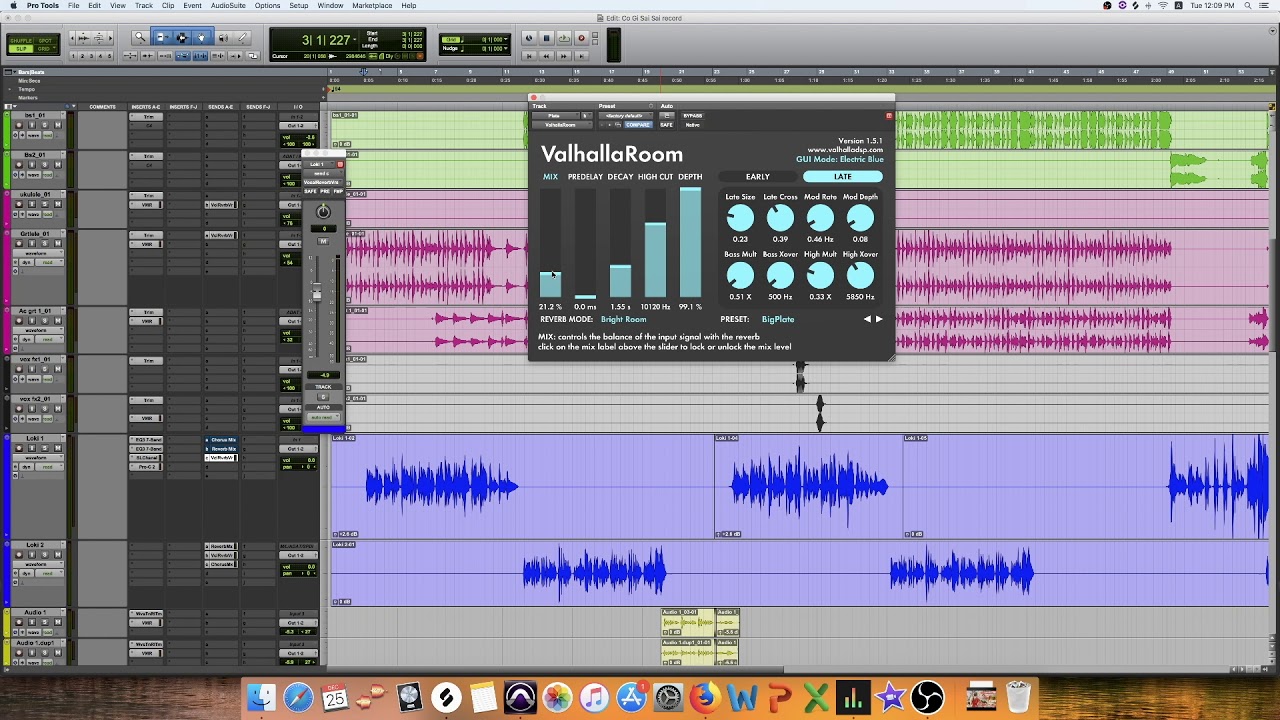Viewport: 1280px width, 720px height.
Task: Toggle Grid edit mode
Action: [45, 48]
